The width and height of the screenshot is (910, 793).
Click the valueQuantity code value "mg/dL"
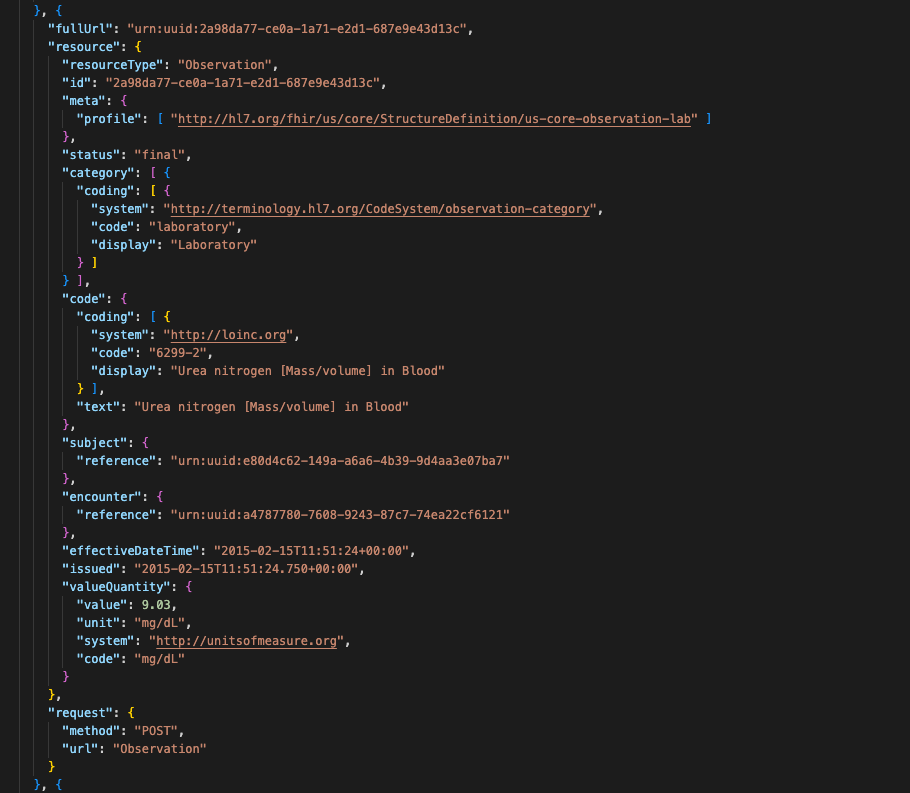pos(160,659)
